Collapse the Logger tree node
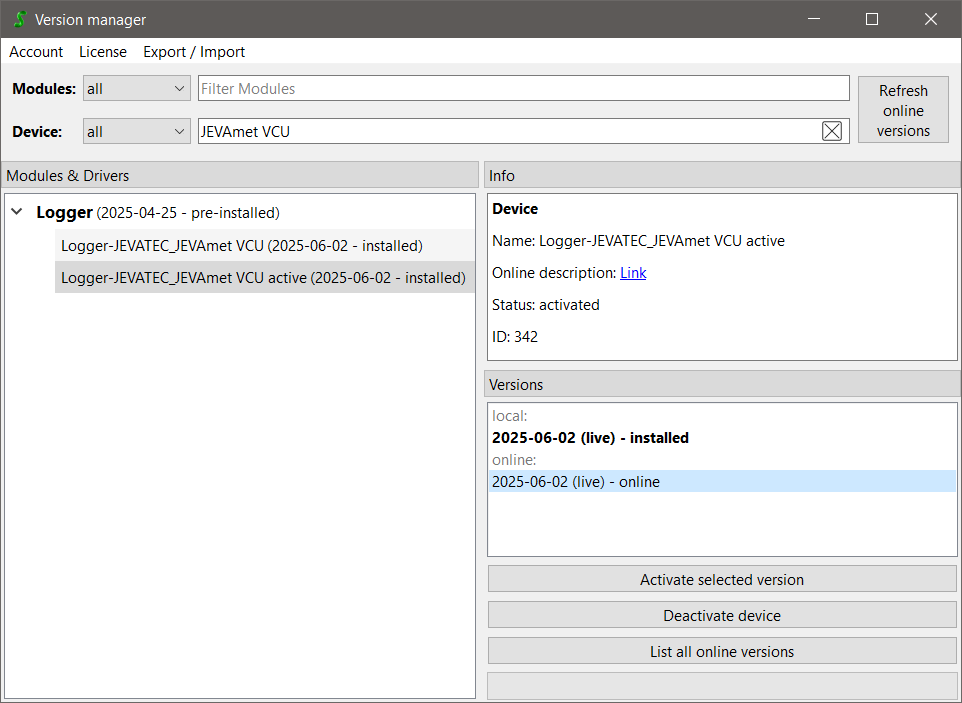Viewport: 962px width, 703px height. (x=17, y=212)
